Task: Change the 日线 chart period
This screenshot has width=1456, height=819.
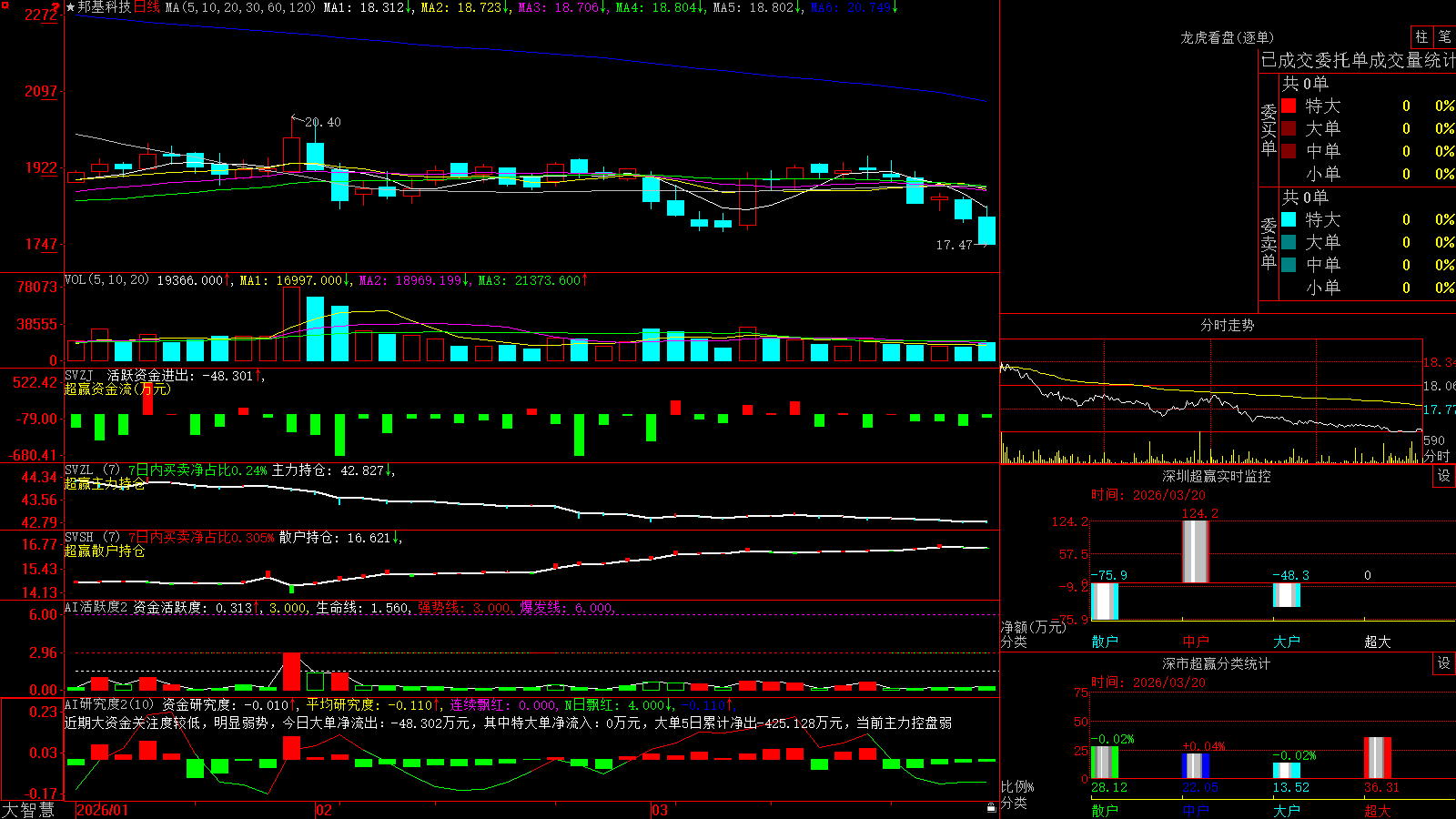Action: pyautogui.click(x=147, y=7)
